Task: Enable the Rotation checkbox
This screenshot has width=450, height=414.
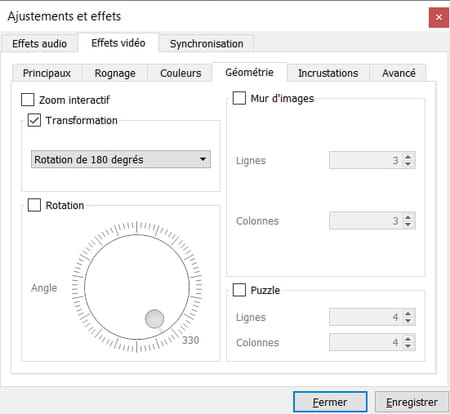Action: [34, 205]
